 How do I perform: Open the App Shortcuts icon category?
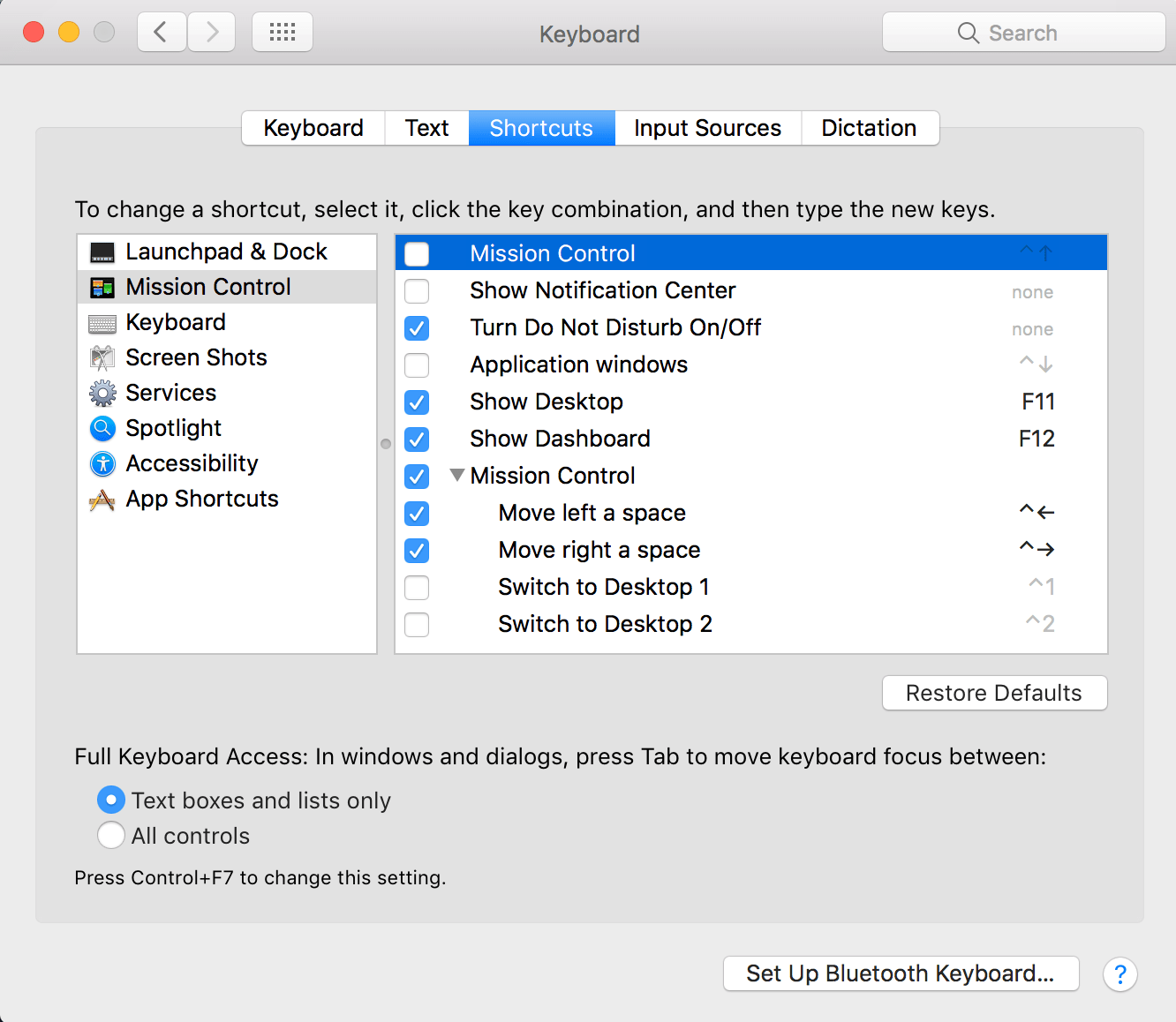[102, 500]
